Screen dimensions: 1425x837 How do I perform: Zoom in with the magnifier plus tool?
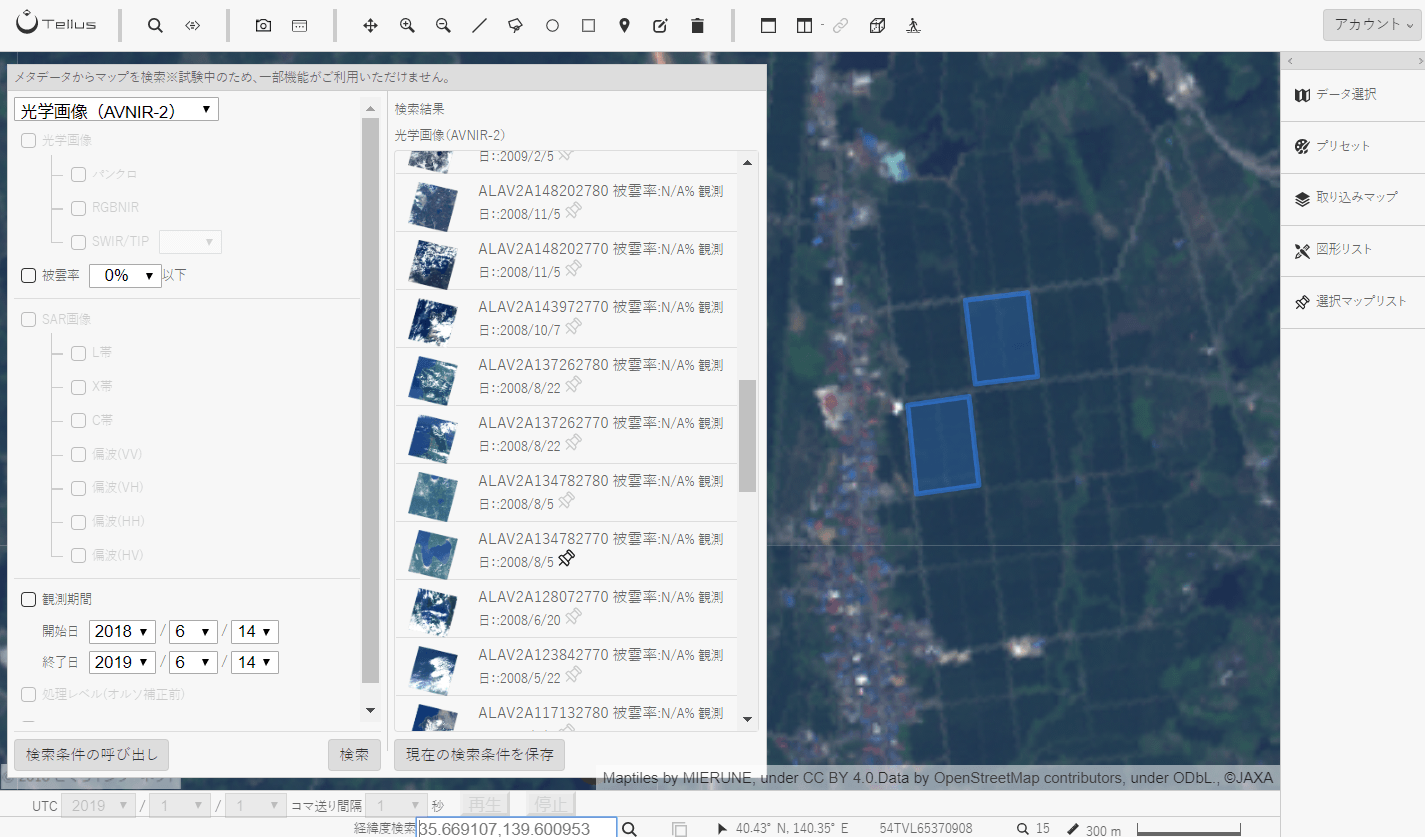click(407, 26)
